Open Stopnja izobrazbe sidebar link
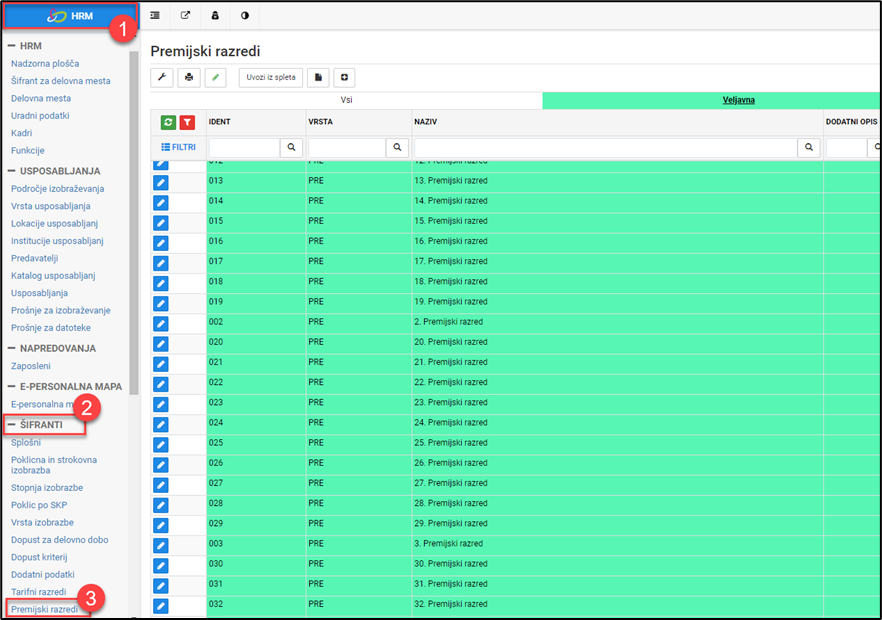882x620 pixels. click(47, 488)
